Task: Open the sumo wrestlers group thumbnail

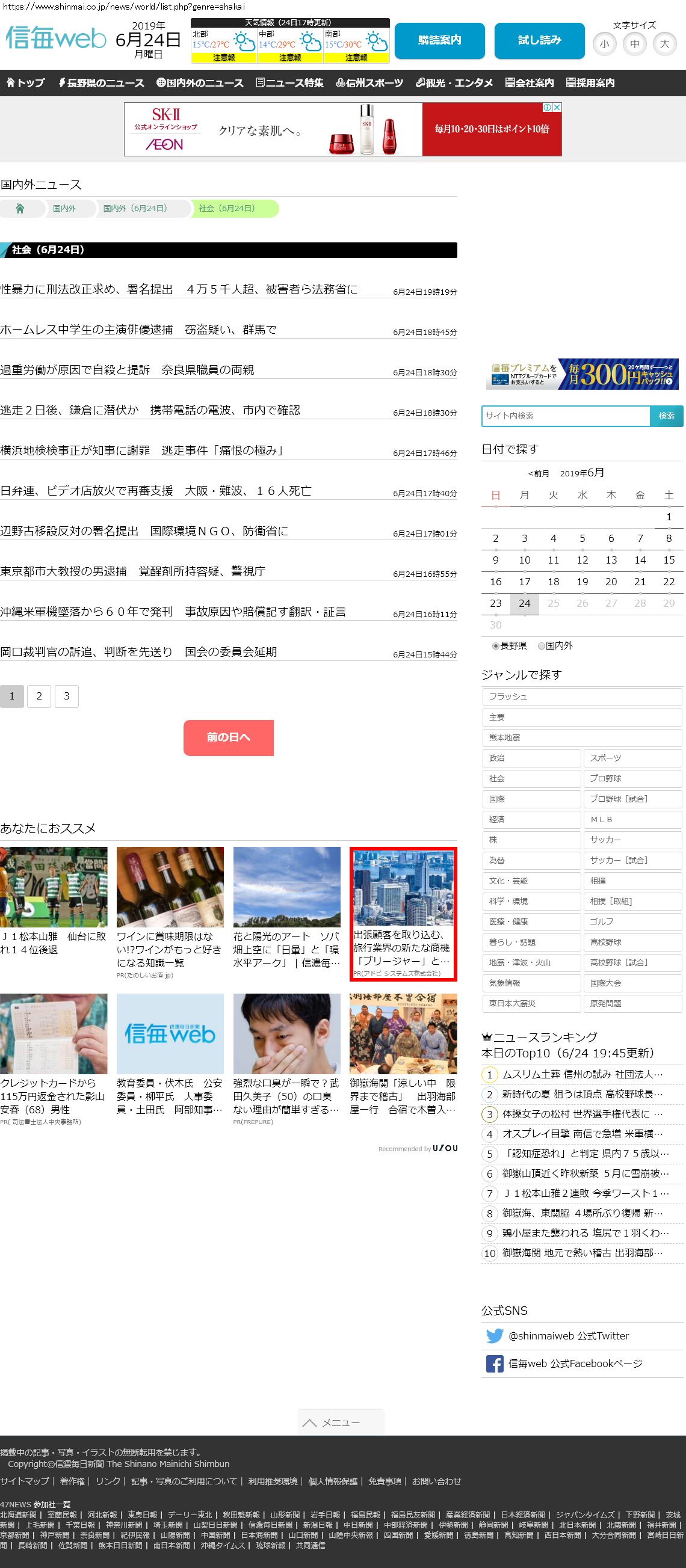Action: click(403, 1033)
